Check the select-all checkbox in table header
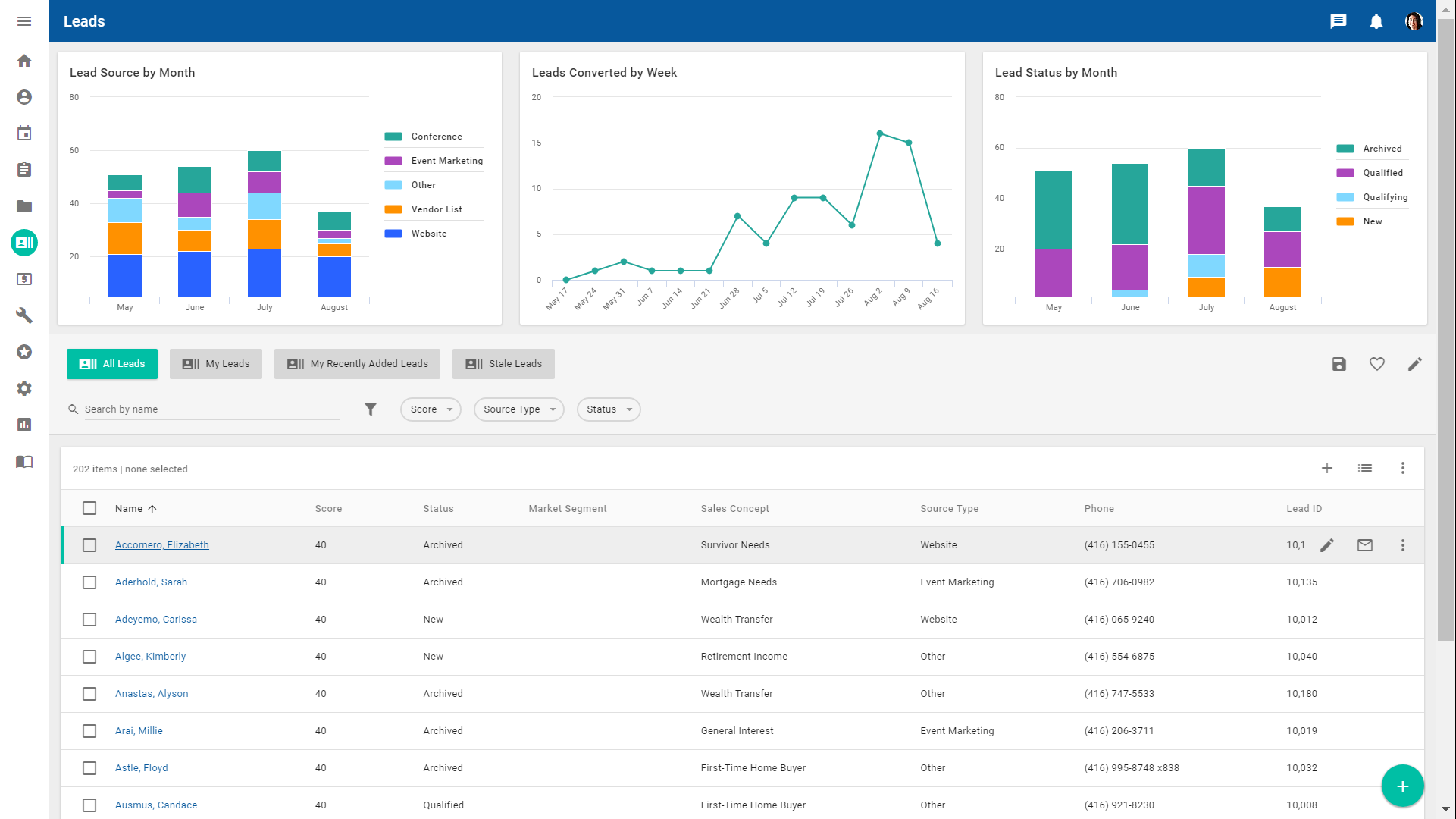 89,508
